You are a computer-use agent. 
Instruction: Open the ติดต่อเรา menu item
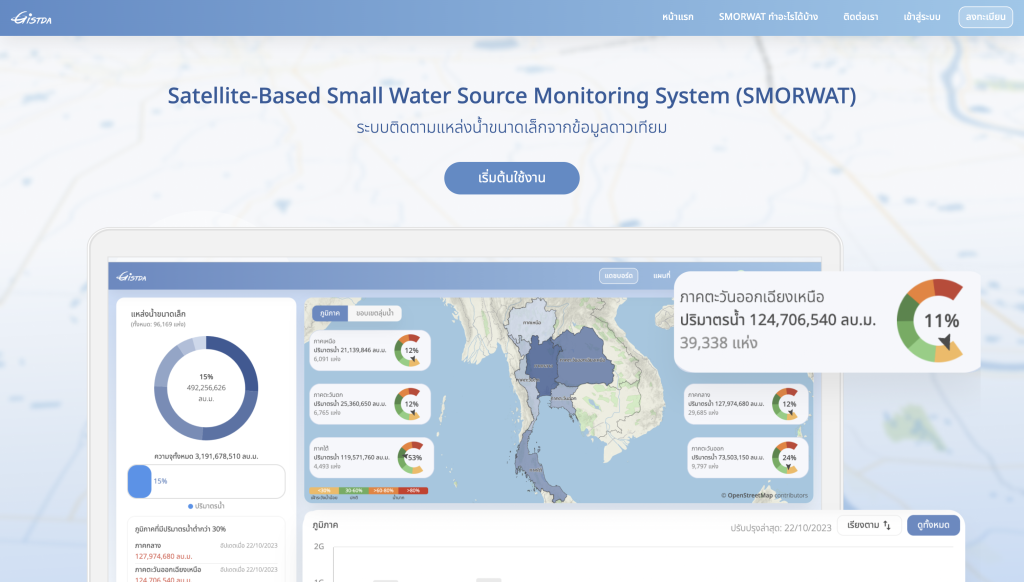(861, 17)
